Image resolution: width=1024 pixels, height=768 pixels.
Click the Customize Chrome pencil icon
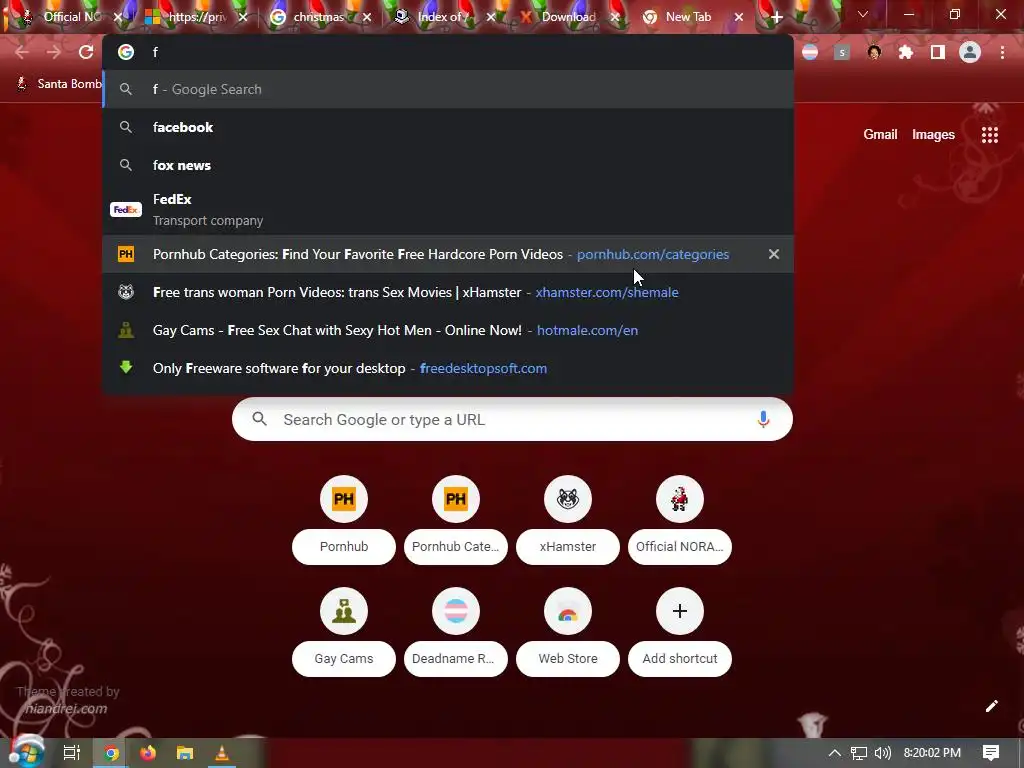point(991,706)
